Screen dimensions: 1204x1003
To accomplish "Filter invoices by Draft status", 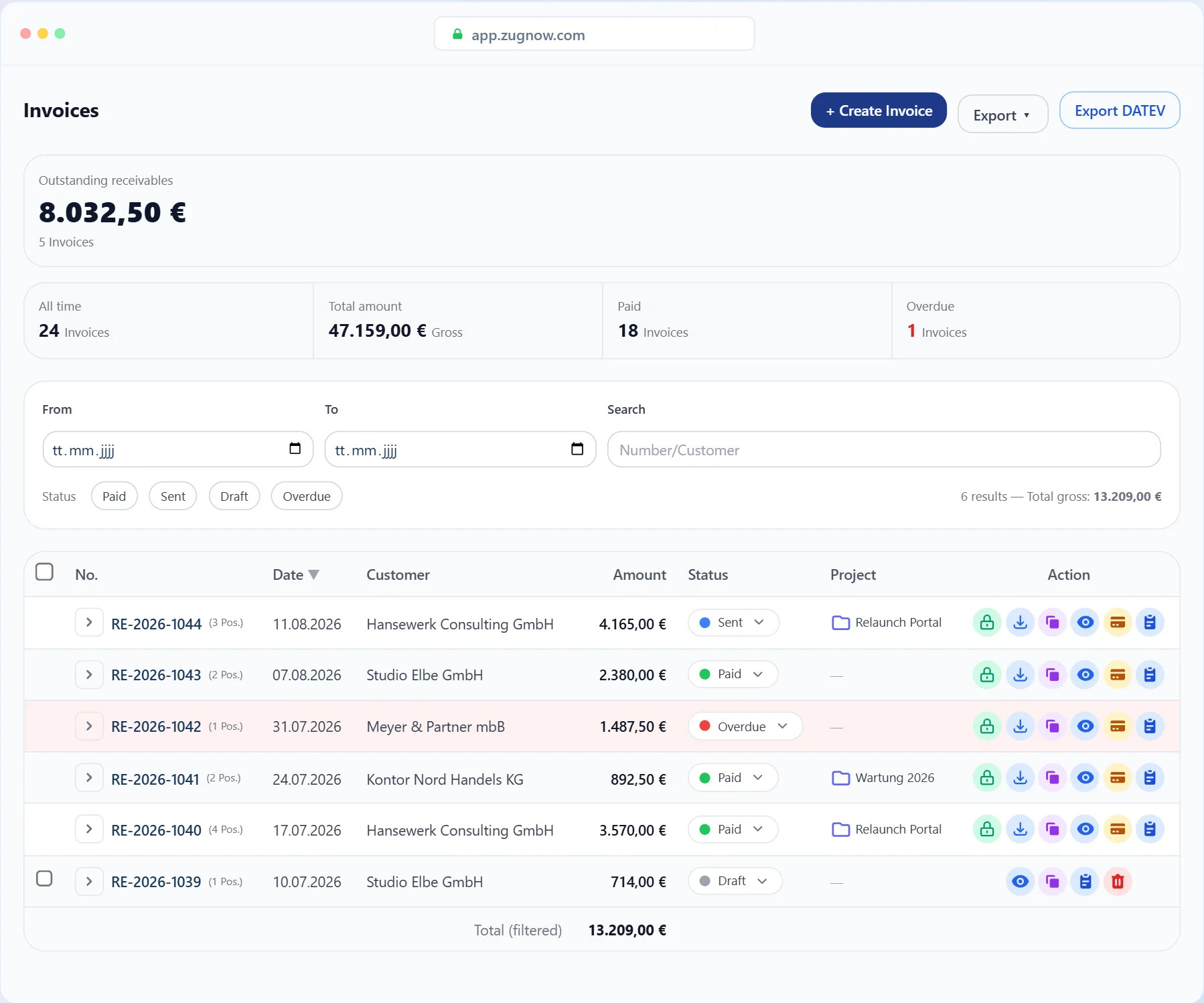I will coord(234,496).
